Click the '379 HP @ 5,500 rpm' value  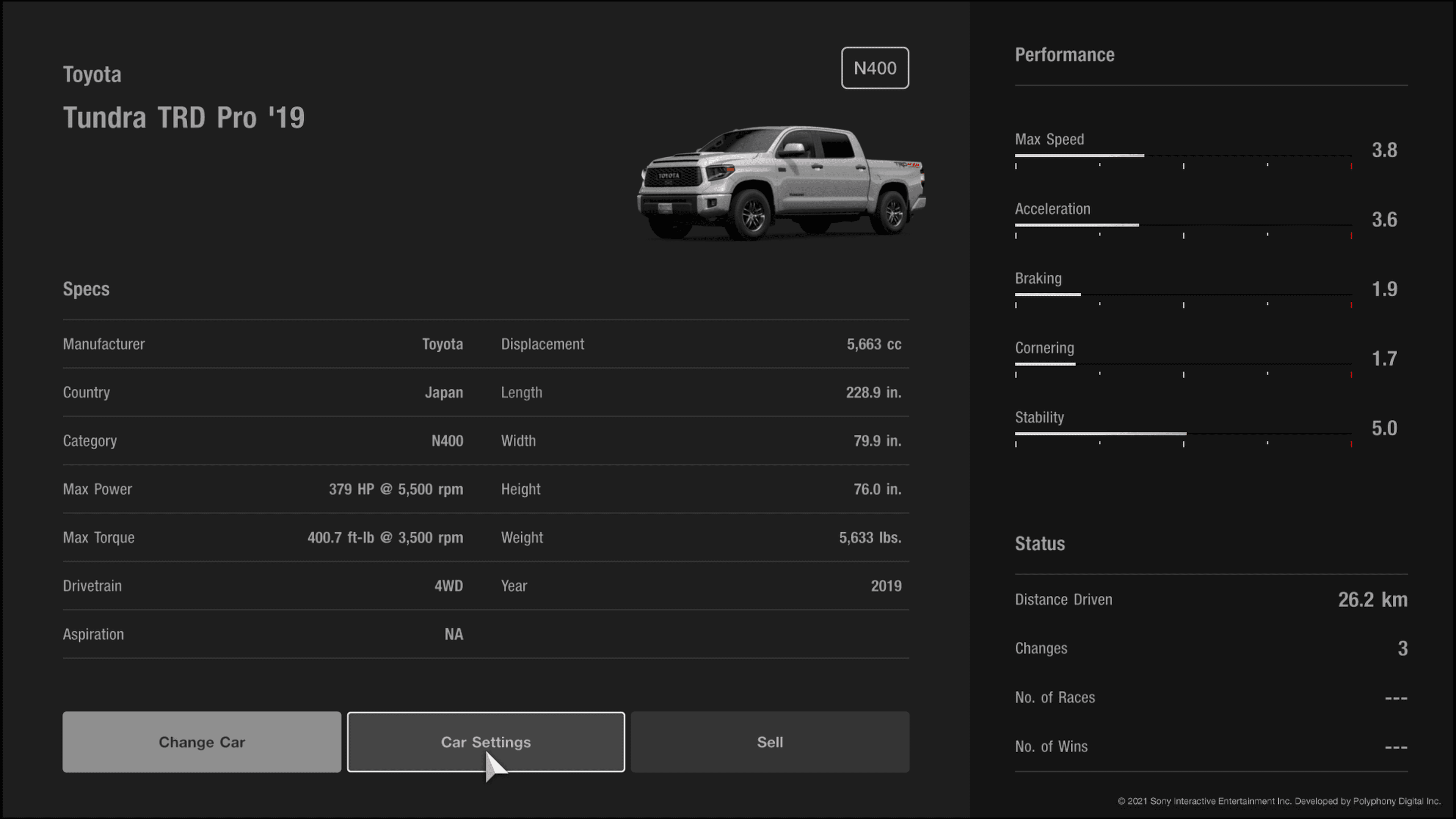395,490
